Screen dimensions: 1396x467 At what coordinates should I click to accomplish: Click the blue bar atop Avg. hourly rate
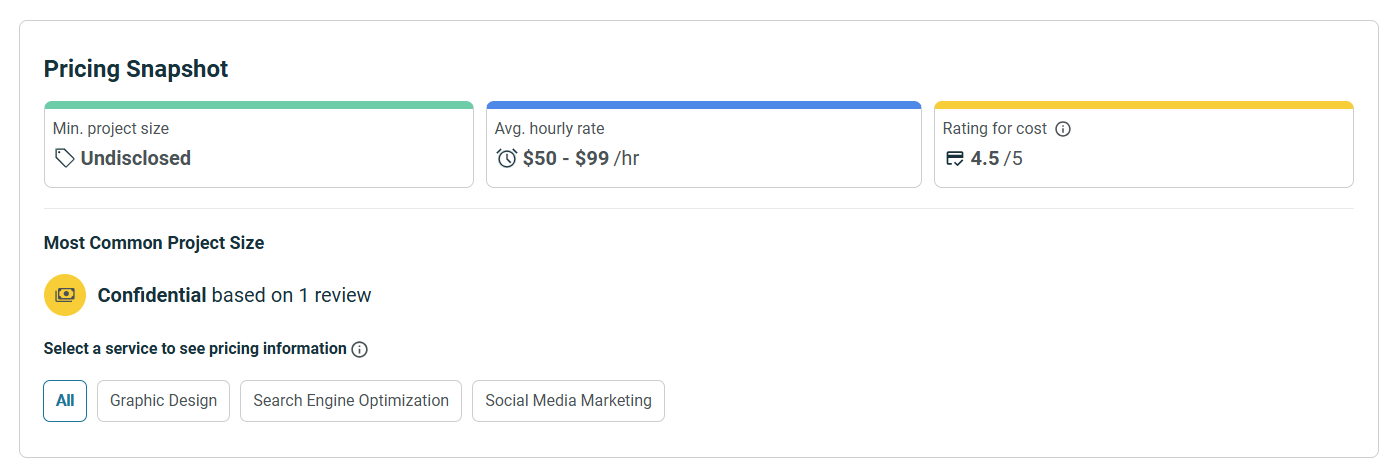[x=703, y=104]
